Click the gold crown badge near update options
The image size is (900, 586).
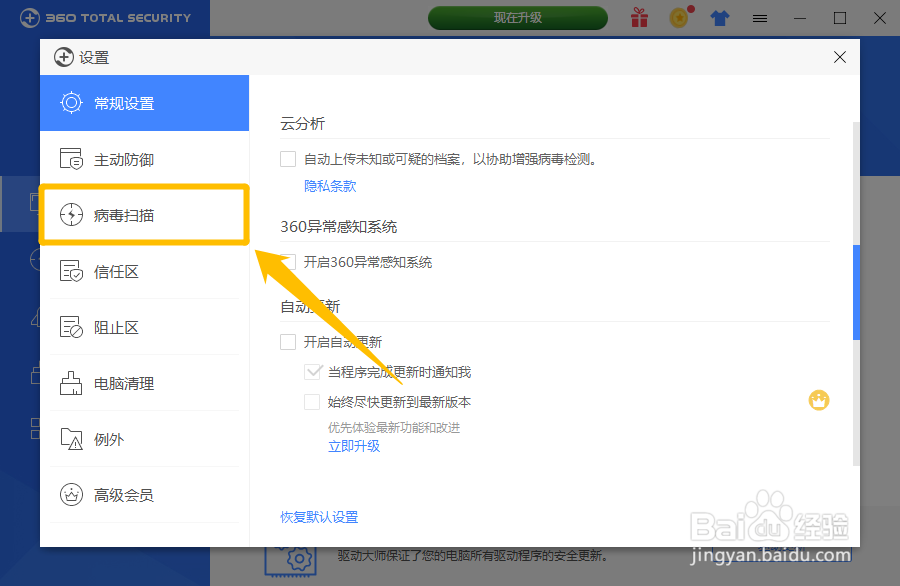(819, 400)
